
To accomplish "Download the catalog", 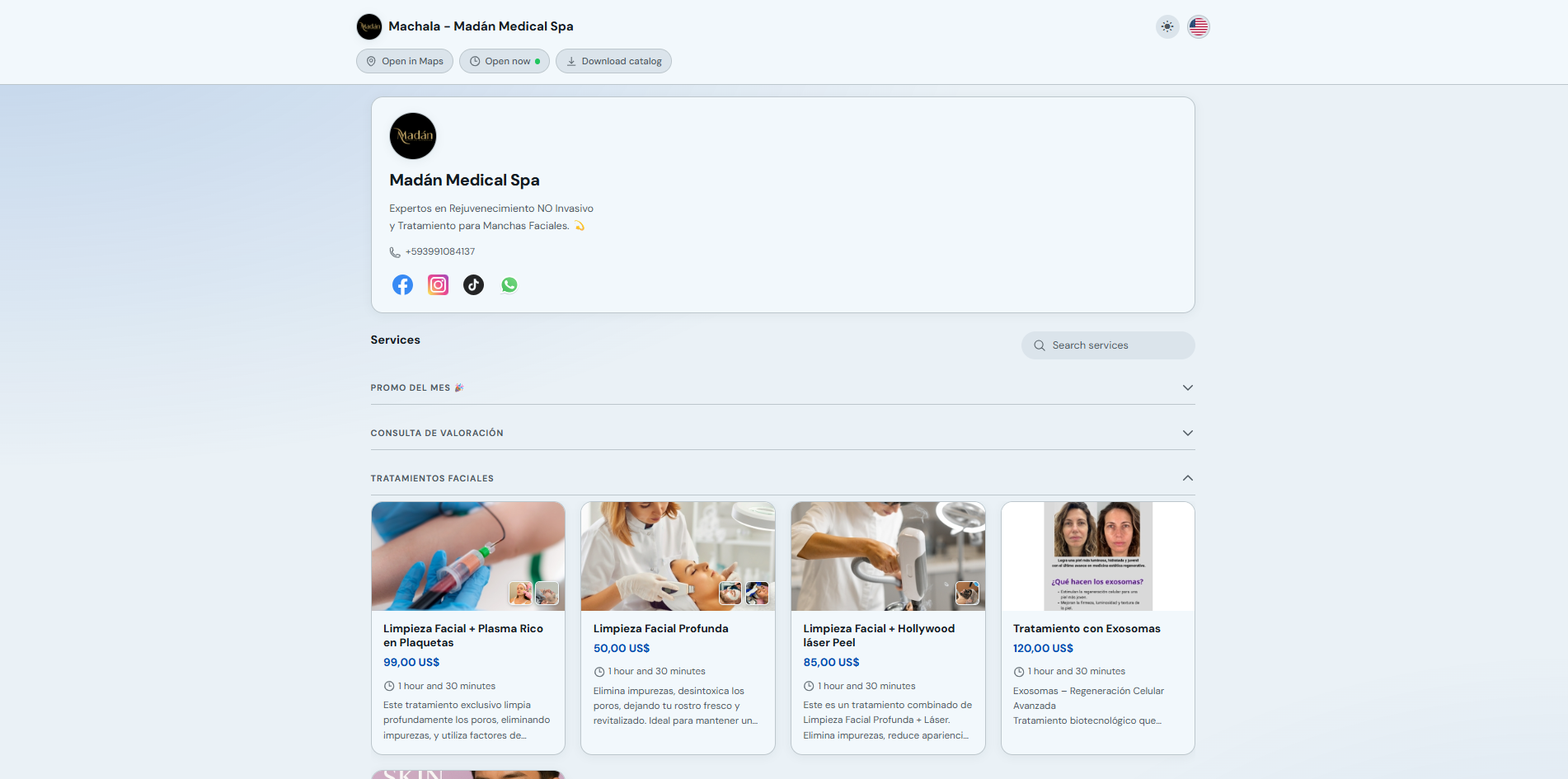I will pos(613,61).
